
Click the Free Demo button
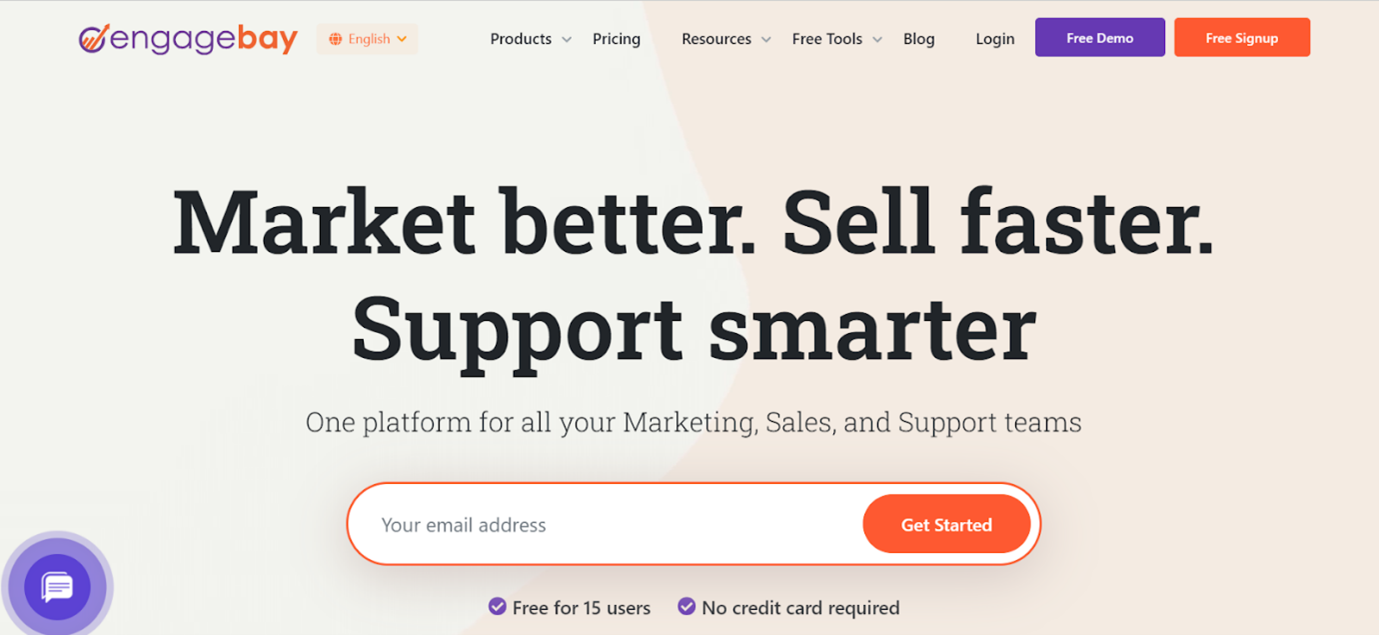tap(1099, 38)
